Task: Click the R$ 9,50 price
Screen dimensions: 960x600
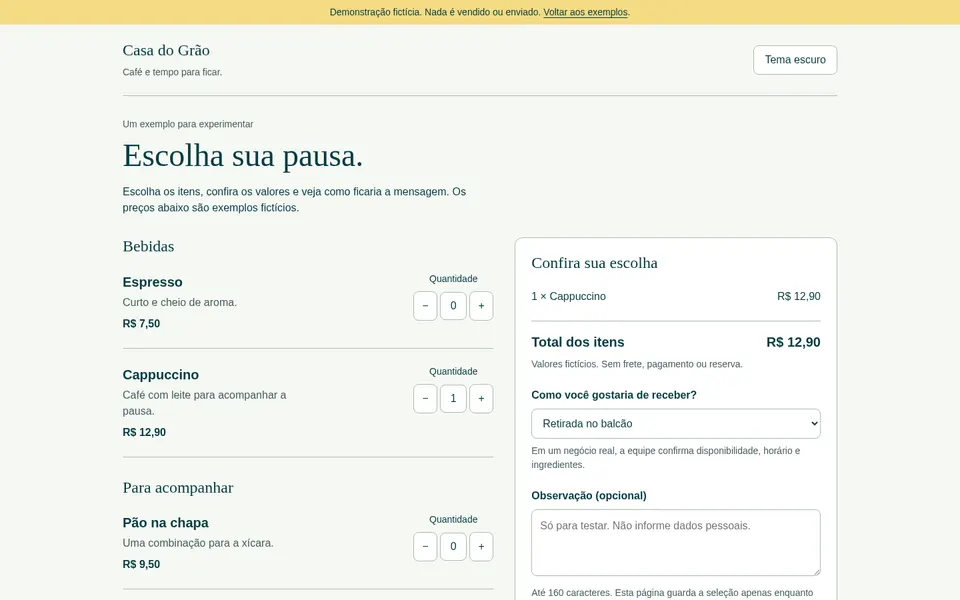Action: click(x=141, y=564)
